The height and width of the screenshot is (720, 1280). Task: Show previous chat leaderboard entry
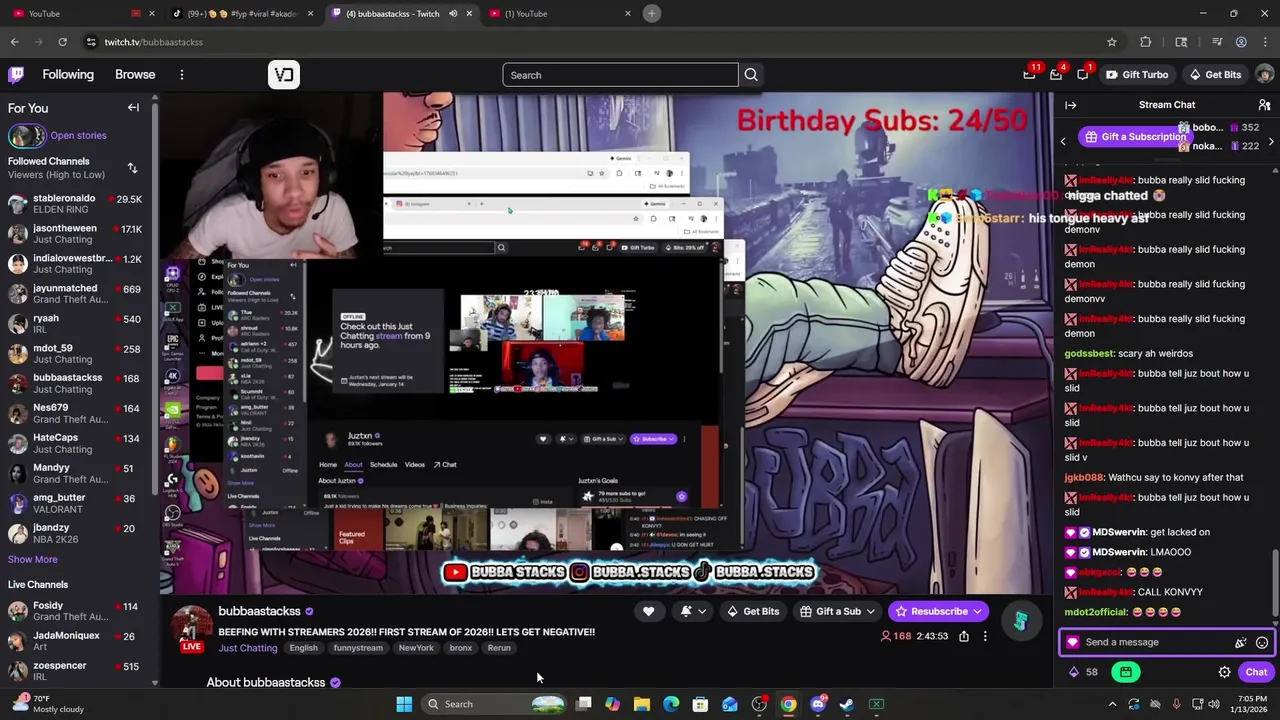1063,141
